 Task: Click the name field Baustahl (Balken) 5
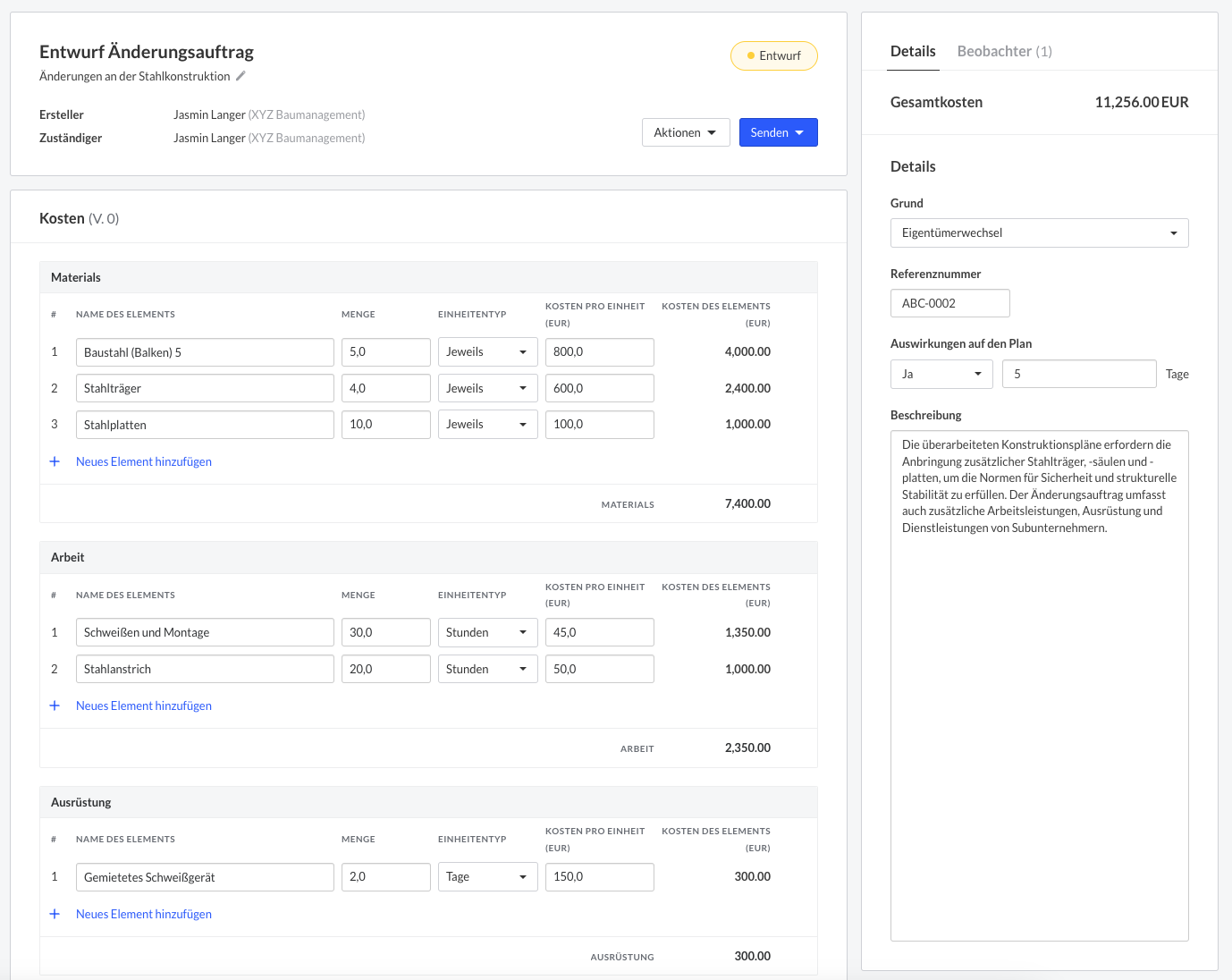tap(205, 352)
